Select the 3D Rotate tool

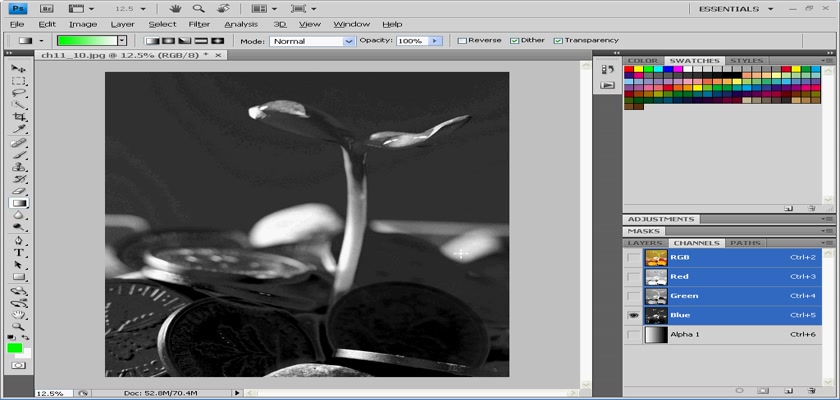click(x=19, y=291)
